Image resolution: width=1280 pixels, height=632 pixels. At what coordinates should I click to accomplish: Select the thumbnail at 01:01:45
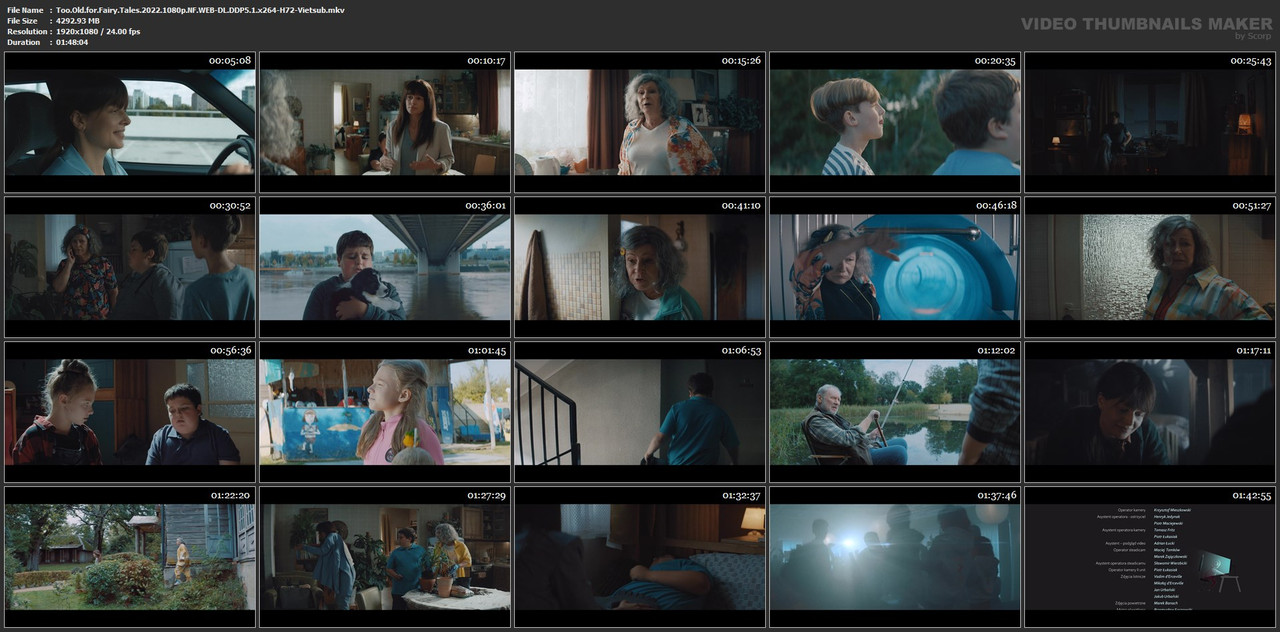coord(385,412)
